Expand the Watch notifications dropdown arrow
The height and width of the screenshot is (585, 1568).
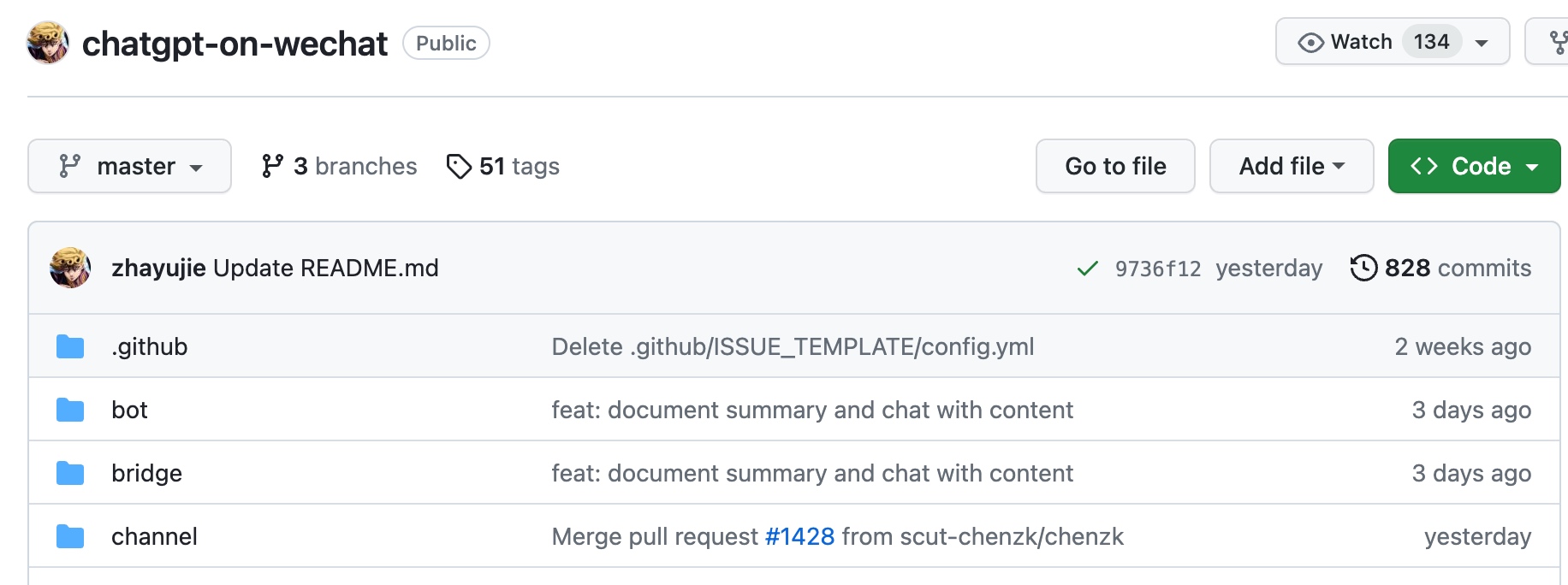coord(1482,43)
